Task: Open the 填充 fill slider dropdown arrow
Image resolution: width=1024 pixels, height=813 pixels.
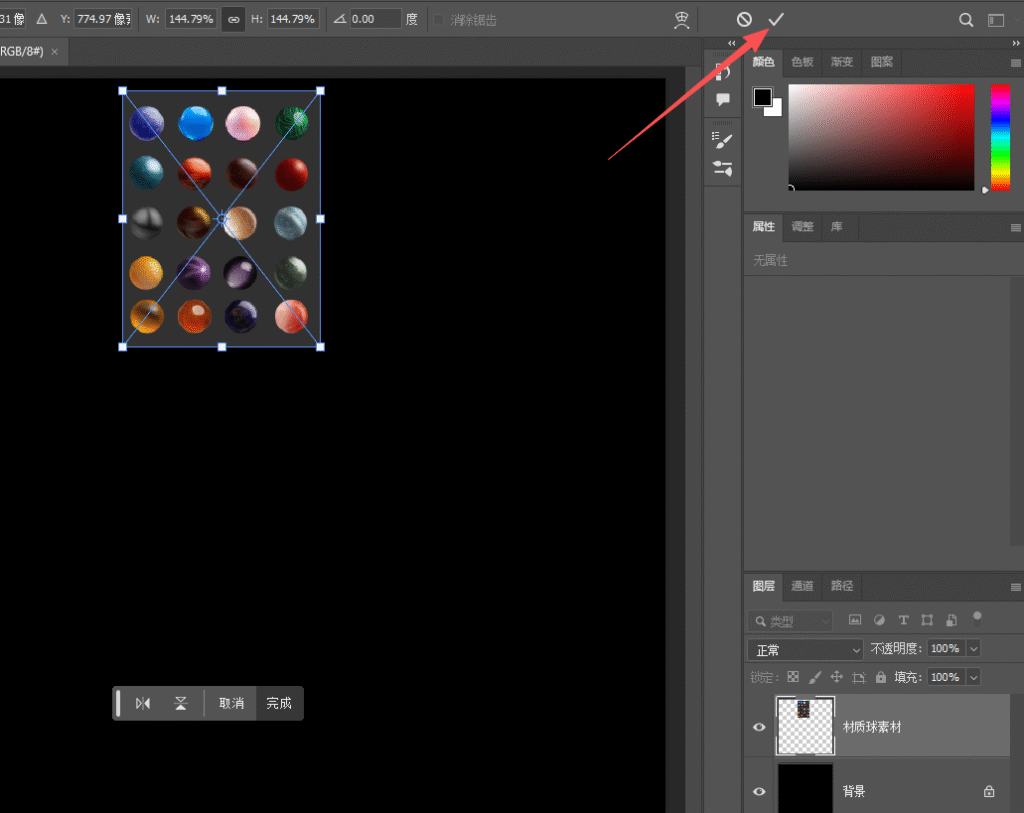Action: (x=974, y=677)
